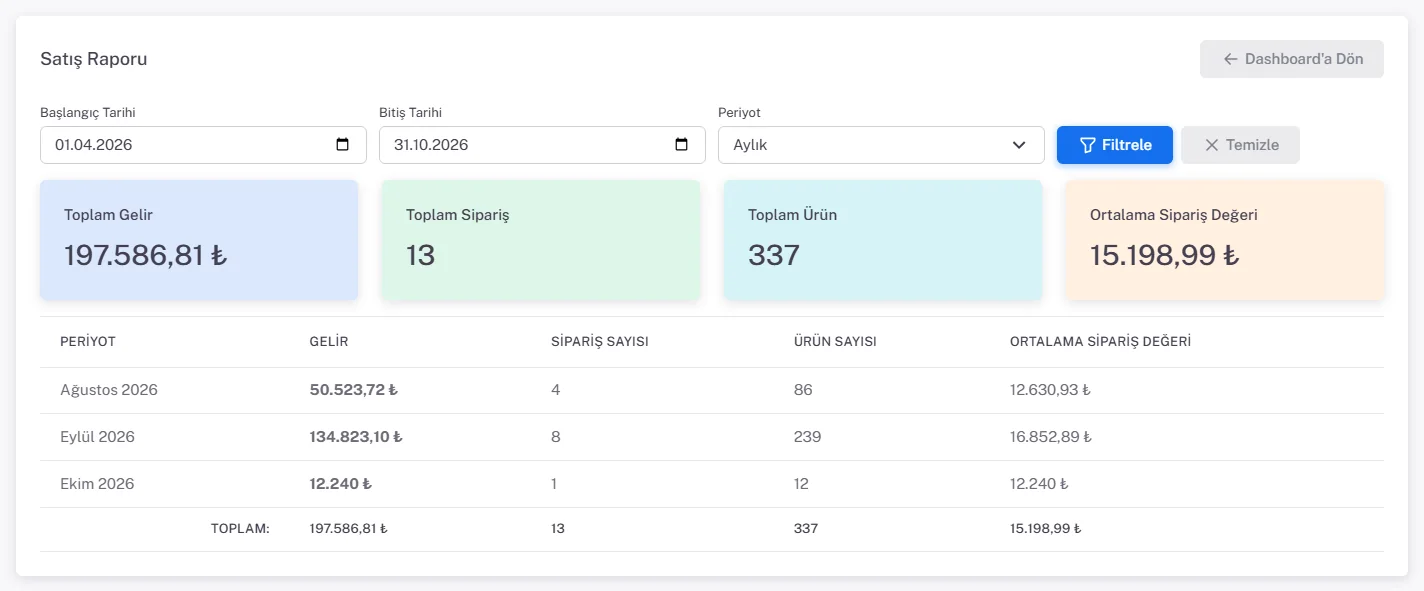
Task: Open the Başlangıç Tarihi calendar picker icon
Action: [342, 145]
